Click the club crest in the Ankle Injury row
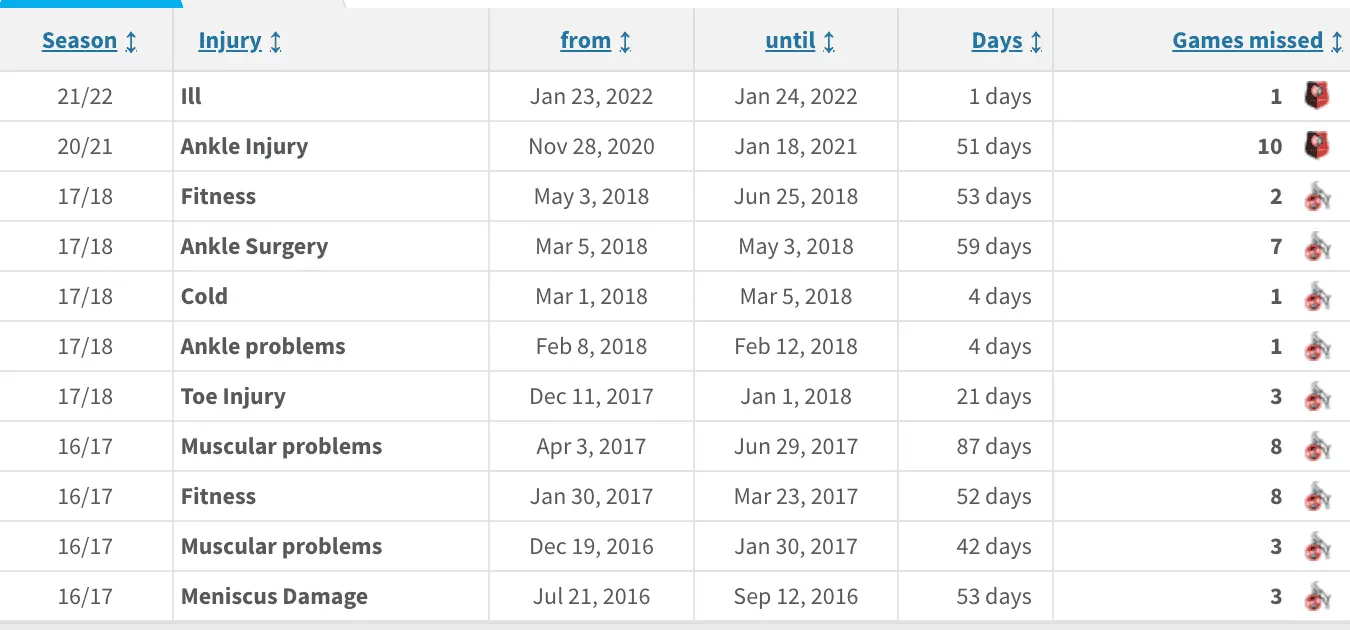This screenshot has width=1350, height=630. [x=1317, y=146]
